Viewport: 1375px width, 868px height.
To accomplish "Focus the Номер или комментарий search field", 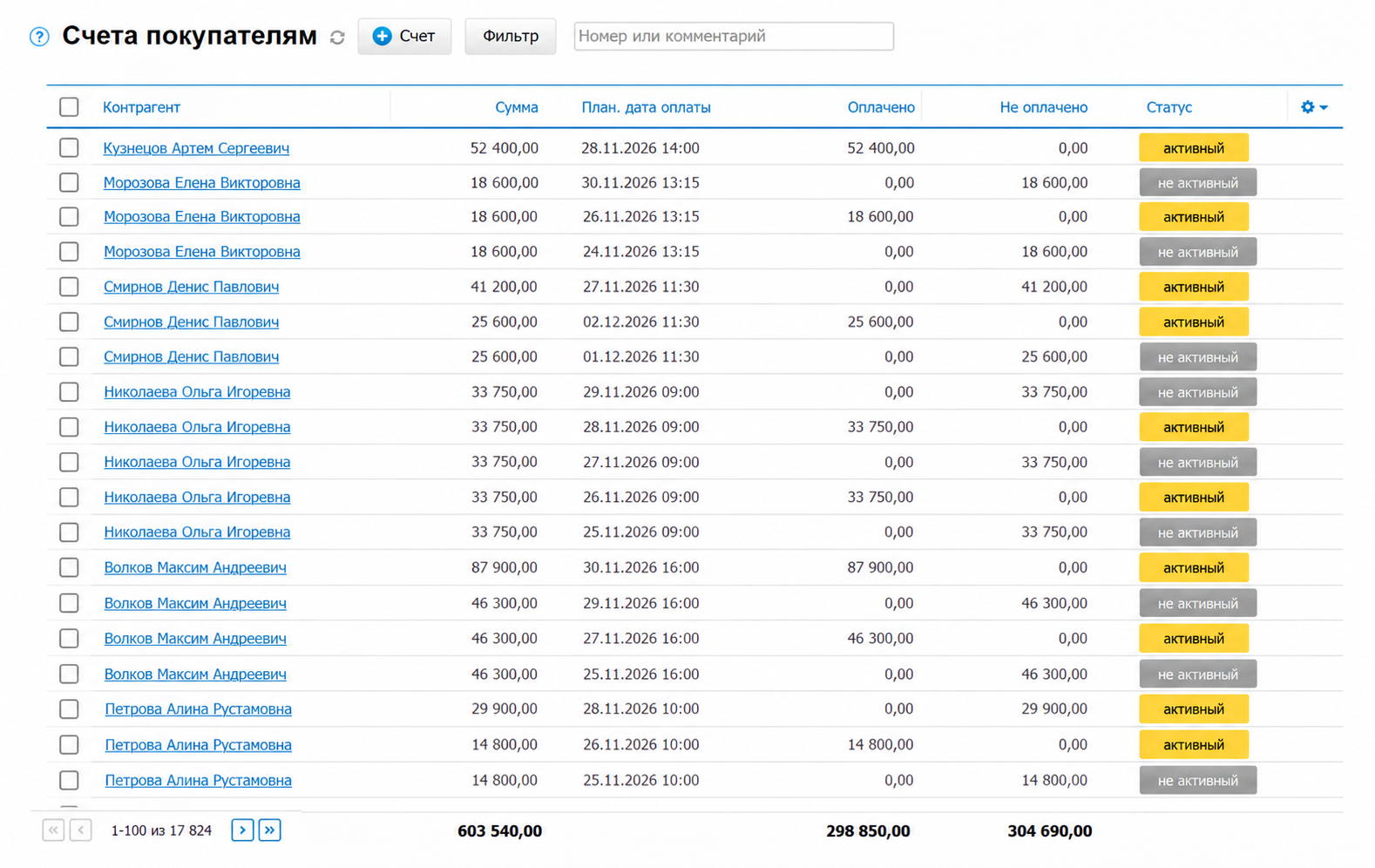I will pyautogui.click(x=734, y=37).
